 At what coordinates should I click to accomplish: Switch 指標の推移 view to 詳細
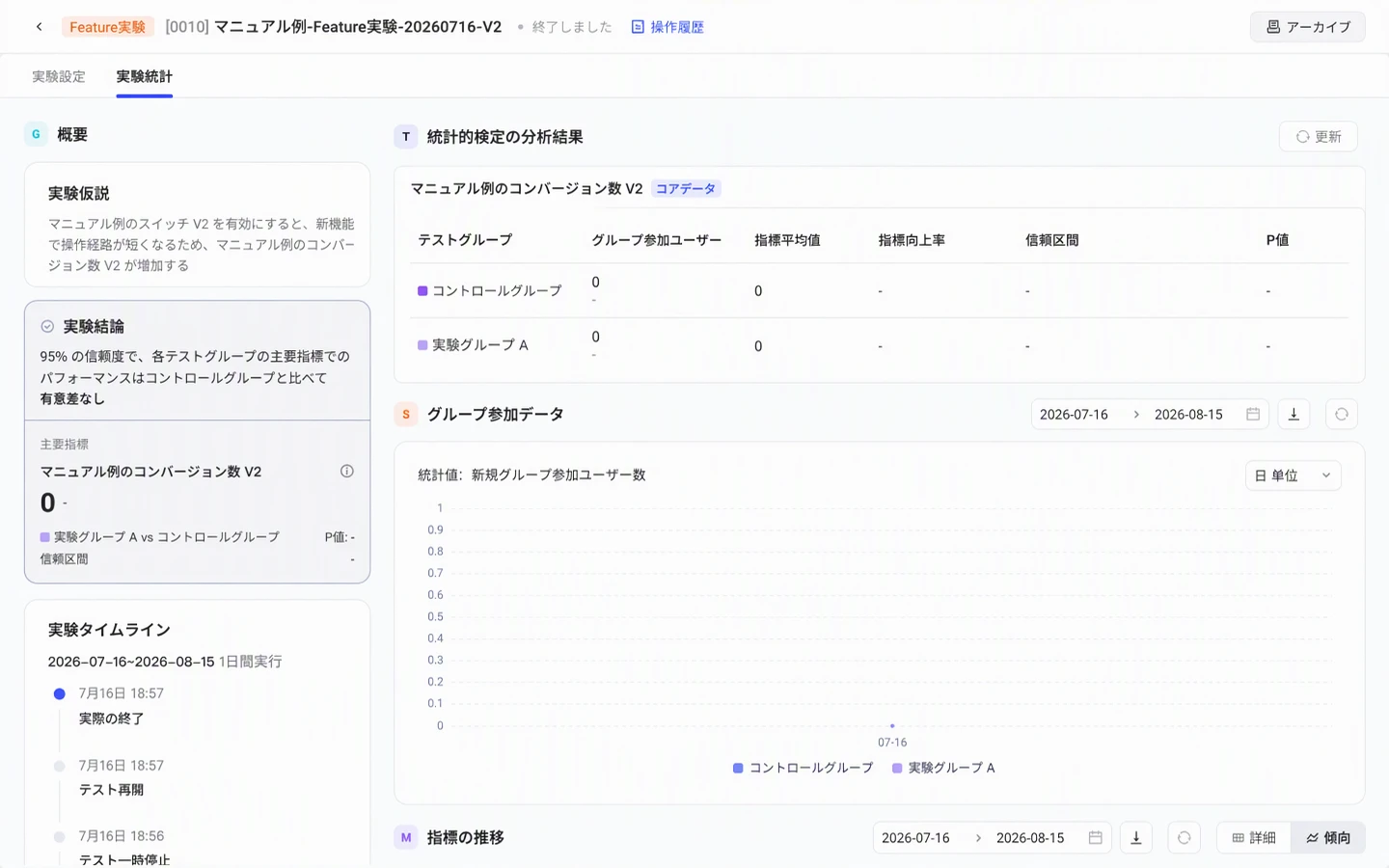[x=1254, y=838]
